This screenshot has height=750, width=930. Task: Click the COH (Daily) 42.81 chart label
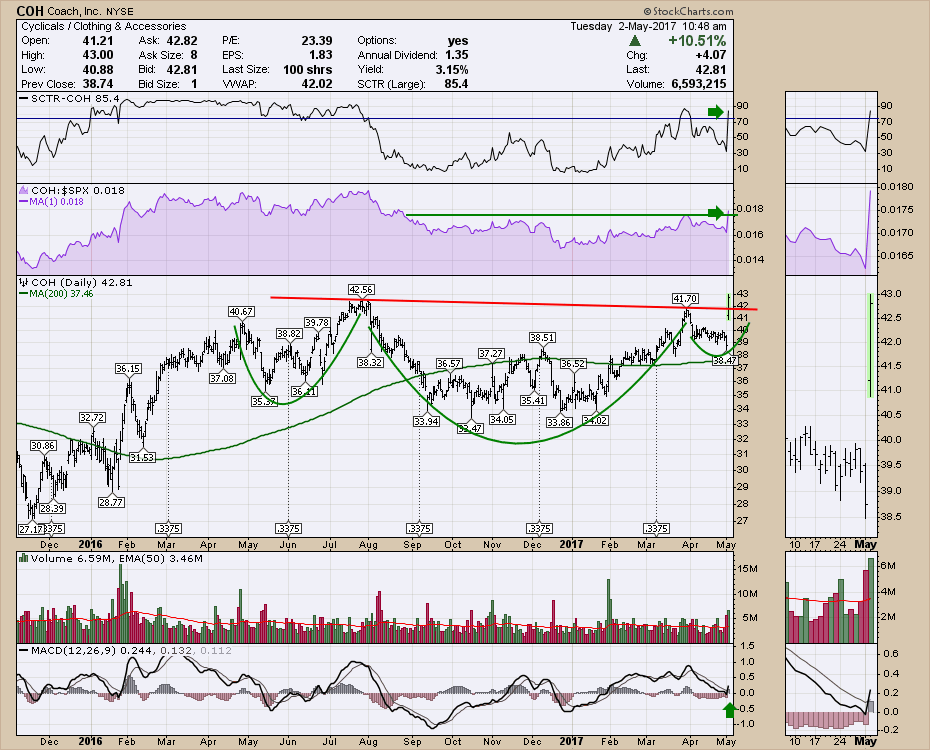coord(81,283)
